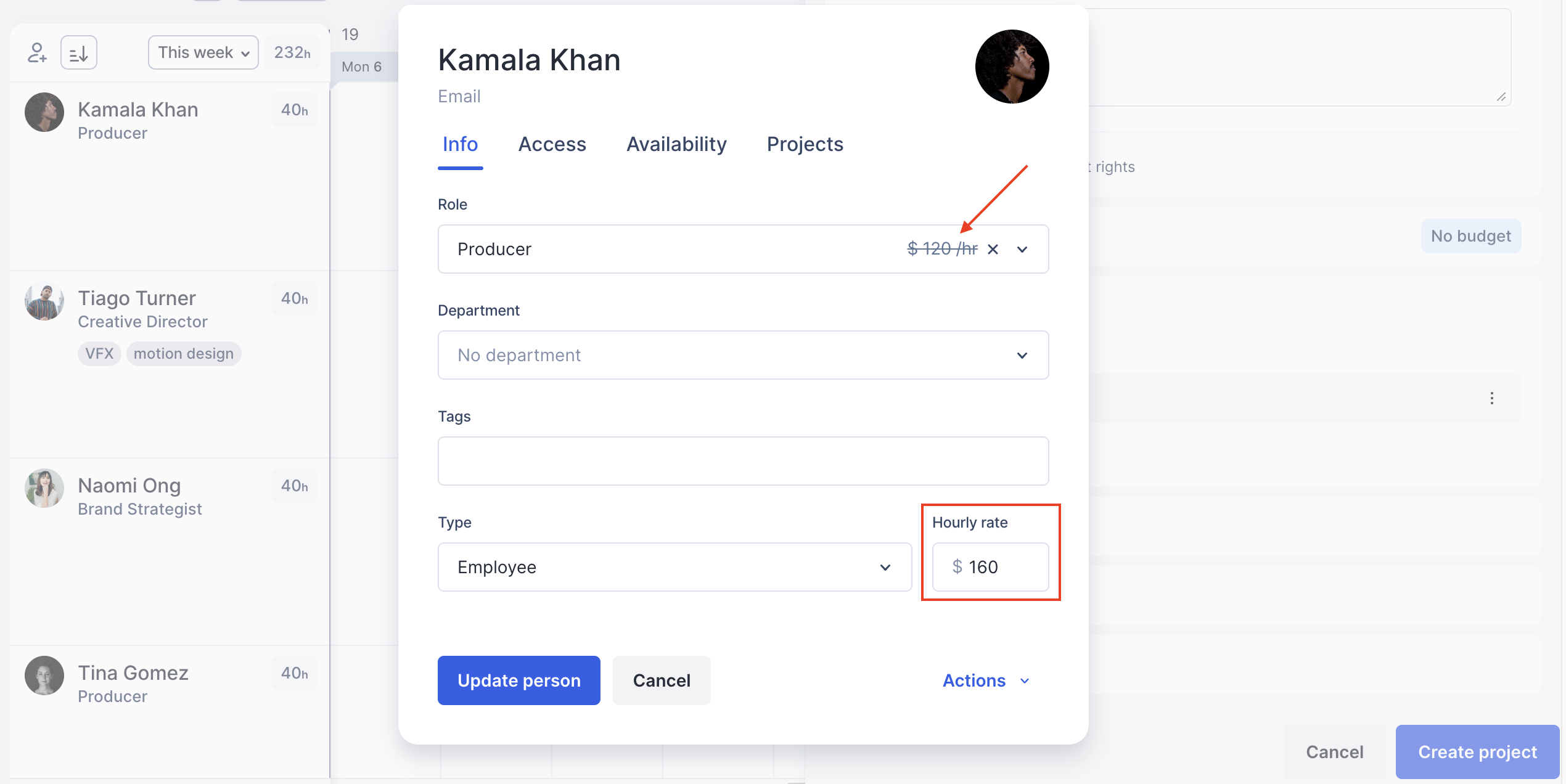
Task: Switch to the Availability tab
Action: 676,144
